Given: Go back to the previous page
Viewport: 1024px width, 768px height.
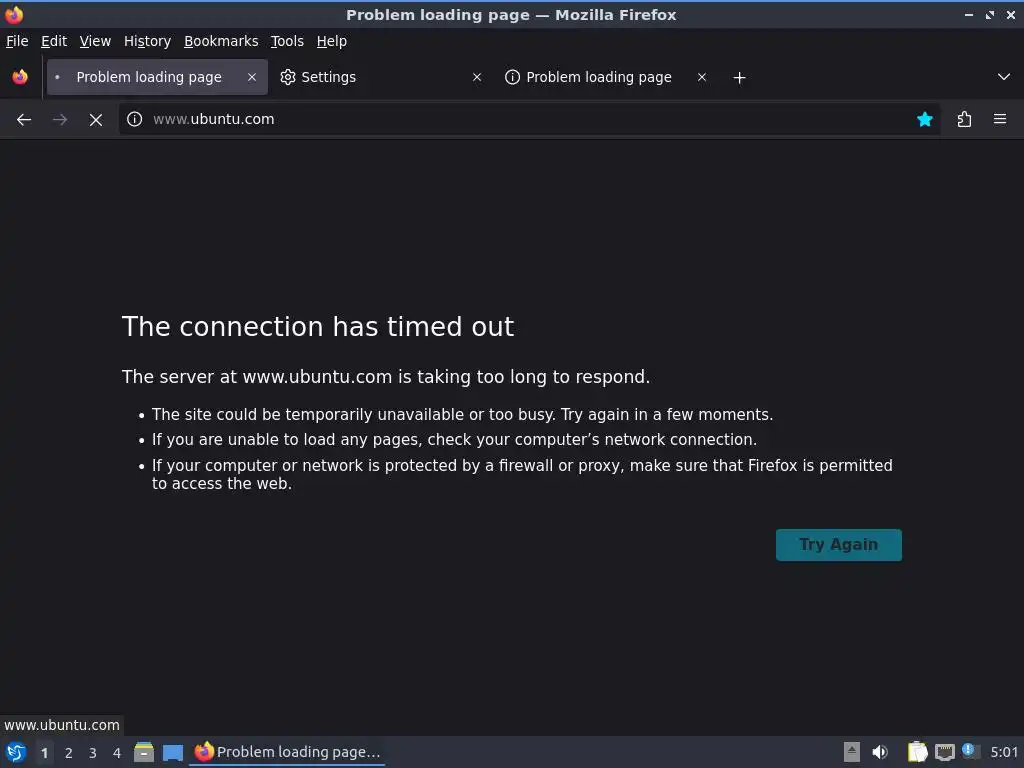Looking at the screenshot, I should pyautogui.click(x=24, y=120).
